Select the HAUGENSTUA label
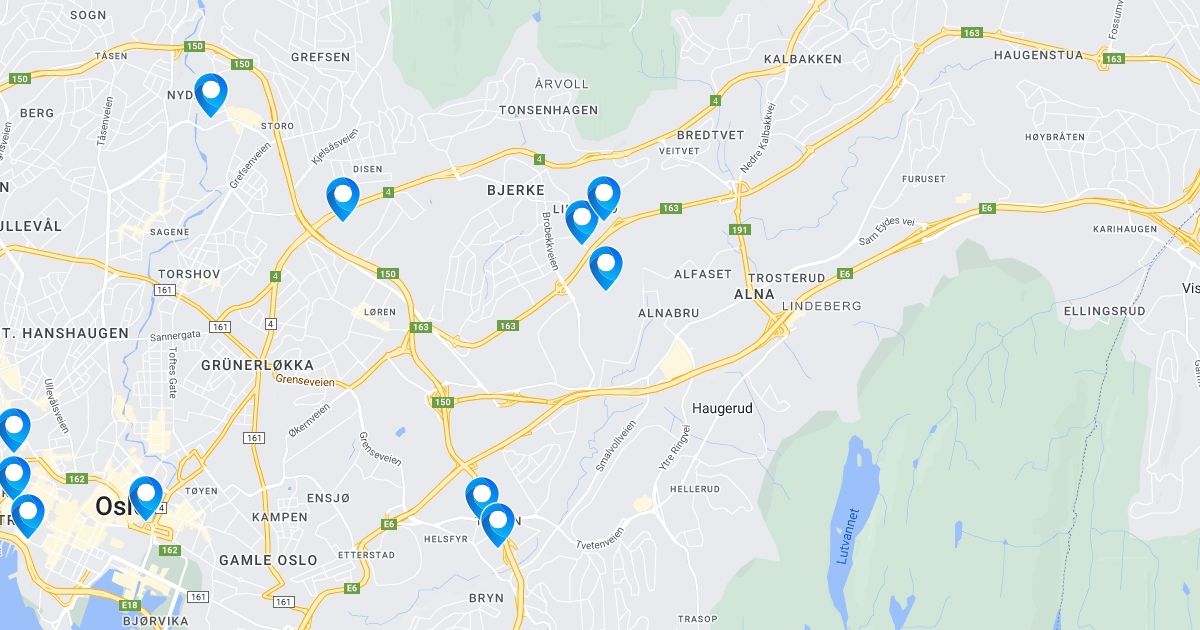The image size is (1200, 630). click(x=1038, y=55)
